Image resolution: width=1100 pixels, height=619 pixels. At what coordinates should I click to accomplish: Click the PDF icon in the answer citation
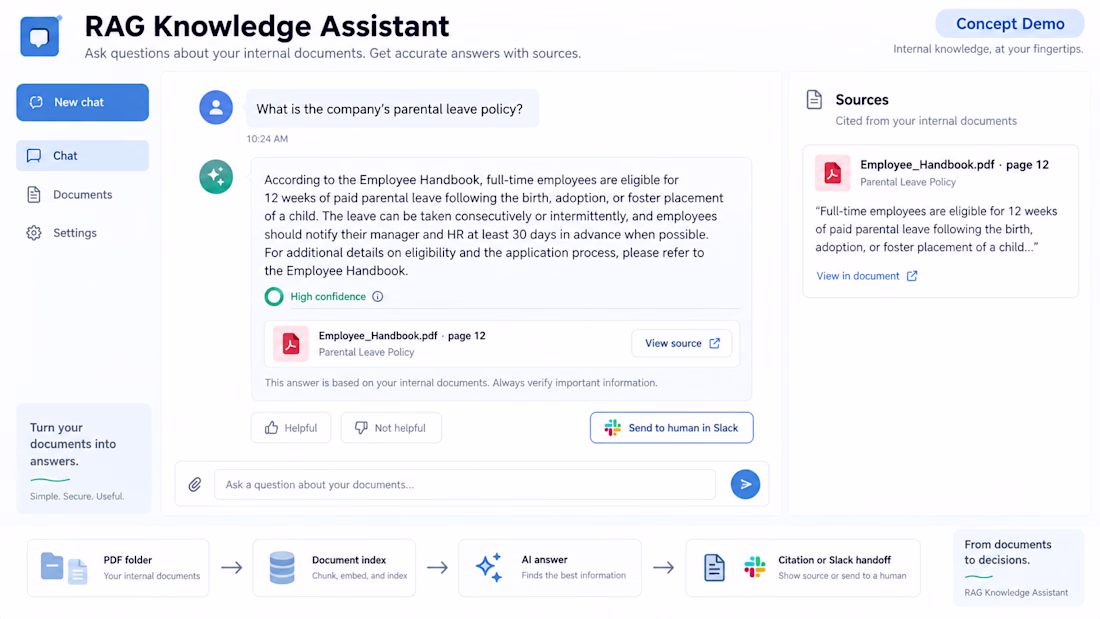click(x=290, y=344)
